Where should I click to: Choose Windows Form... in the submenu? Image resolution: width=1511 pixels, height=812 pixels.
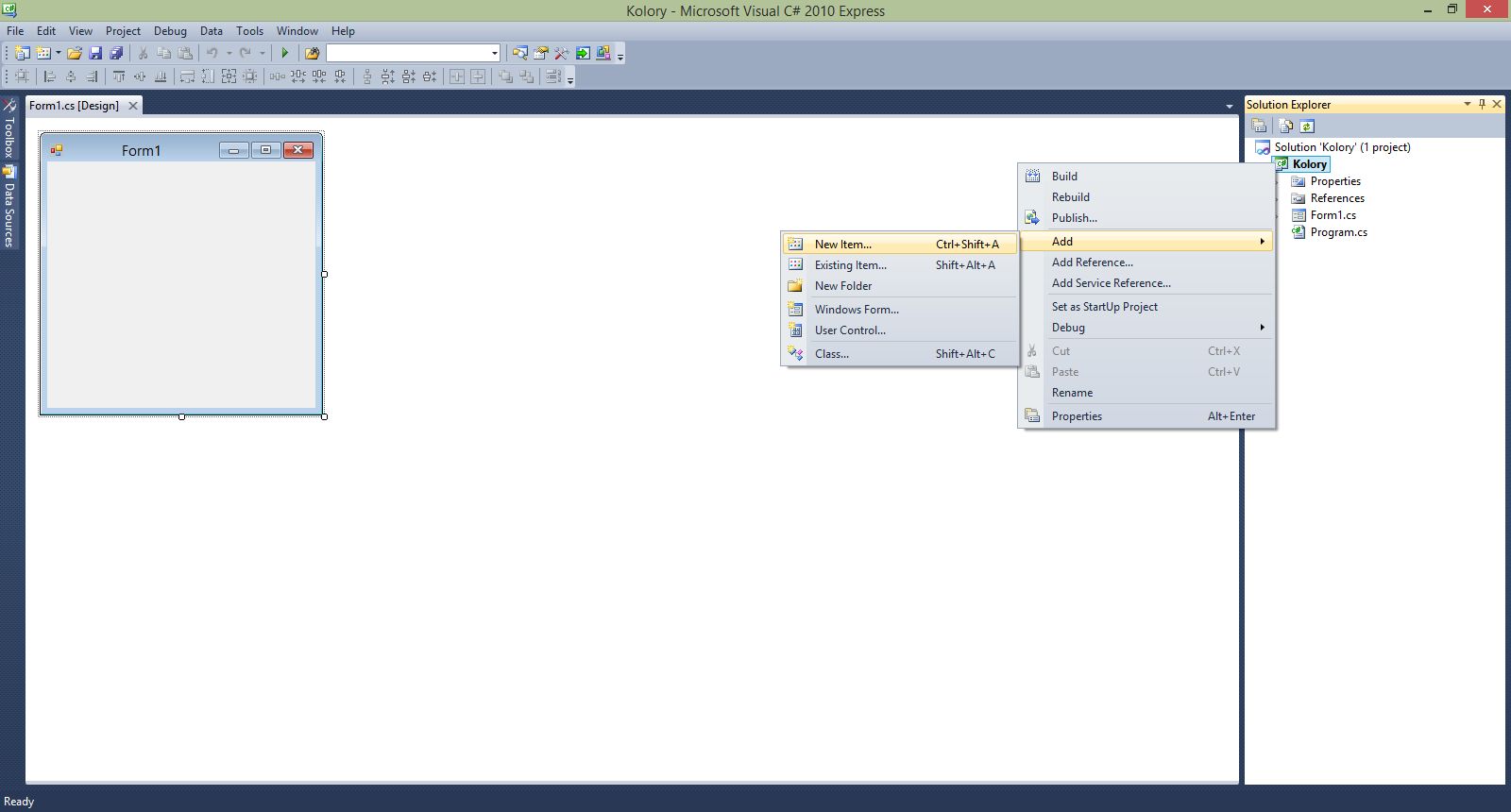[900, 310]
